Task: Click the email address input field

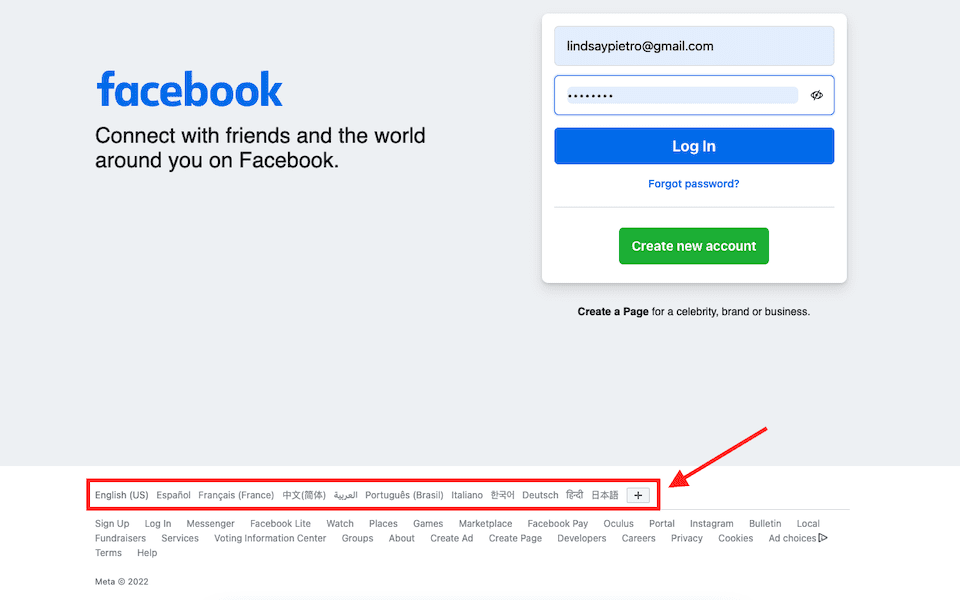Action: [x=693, y=46]
